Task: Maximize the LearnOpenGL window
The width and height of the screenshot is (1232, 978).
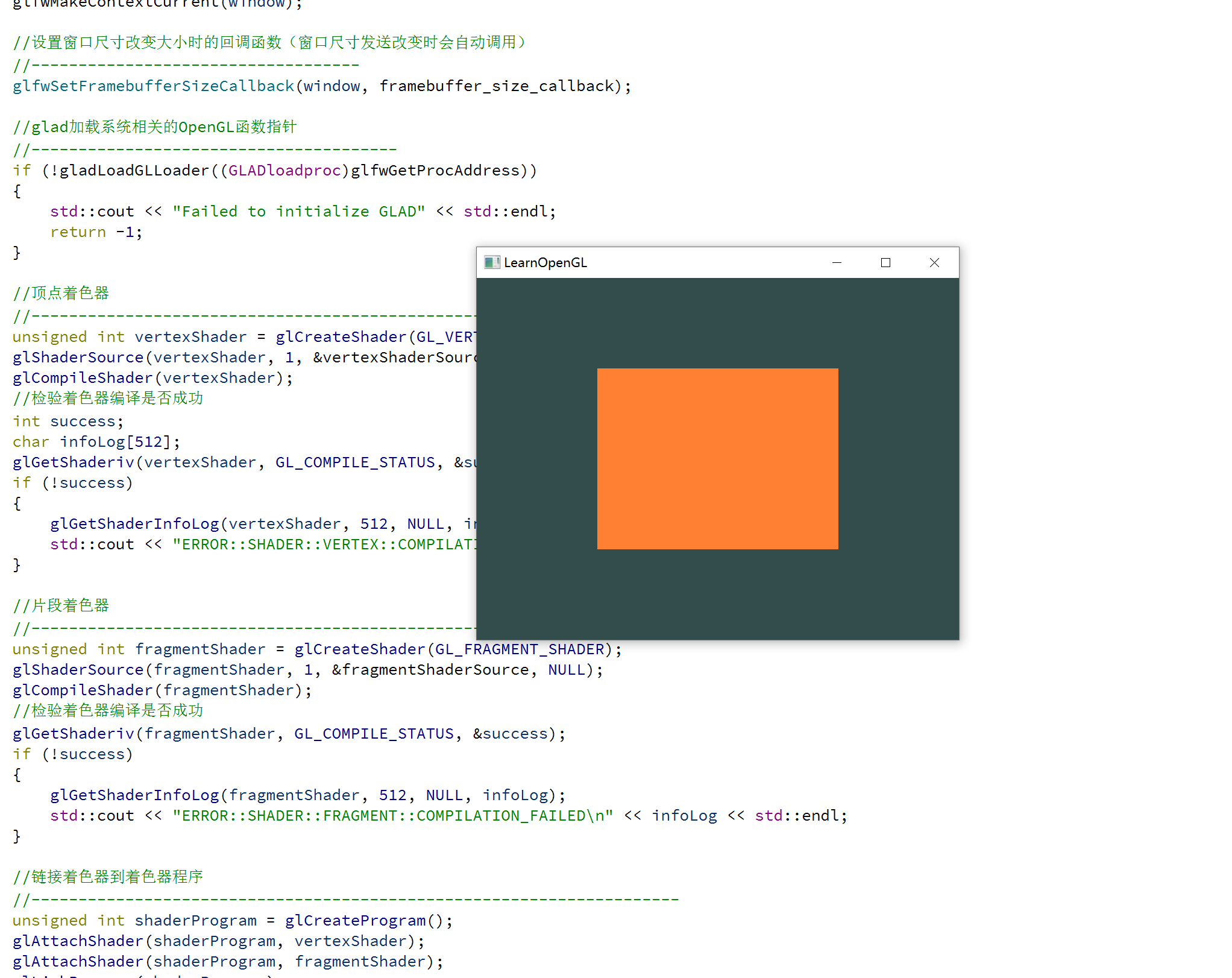Action: (x=885, y=262)
